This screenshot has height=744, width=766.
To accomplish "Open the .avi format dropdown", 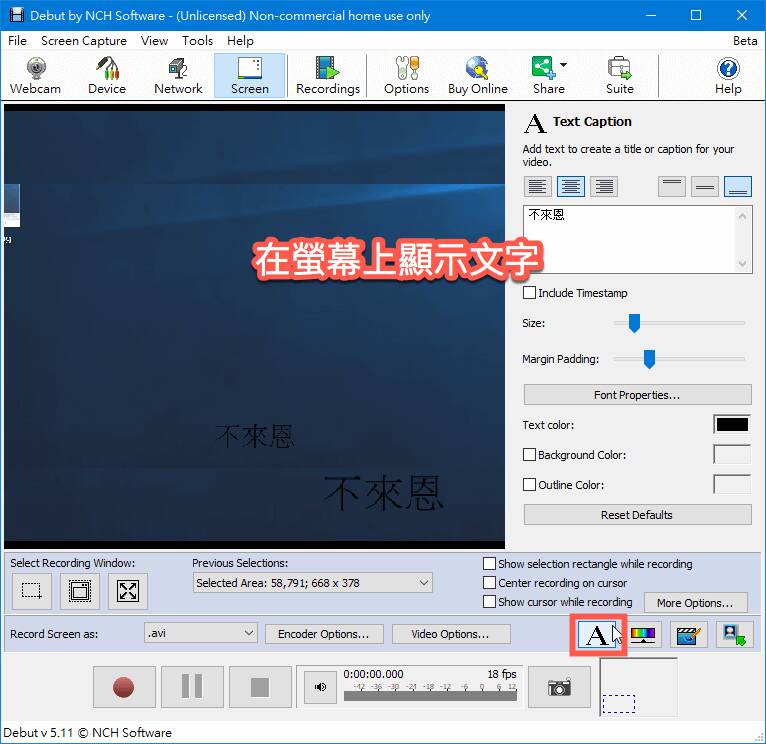I will tap(201, 633).
